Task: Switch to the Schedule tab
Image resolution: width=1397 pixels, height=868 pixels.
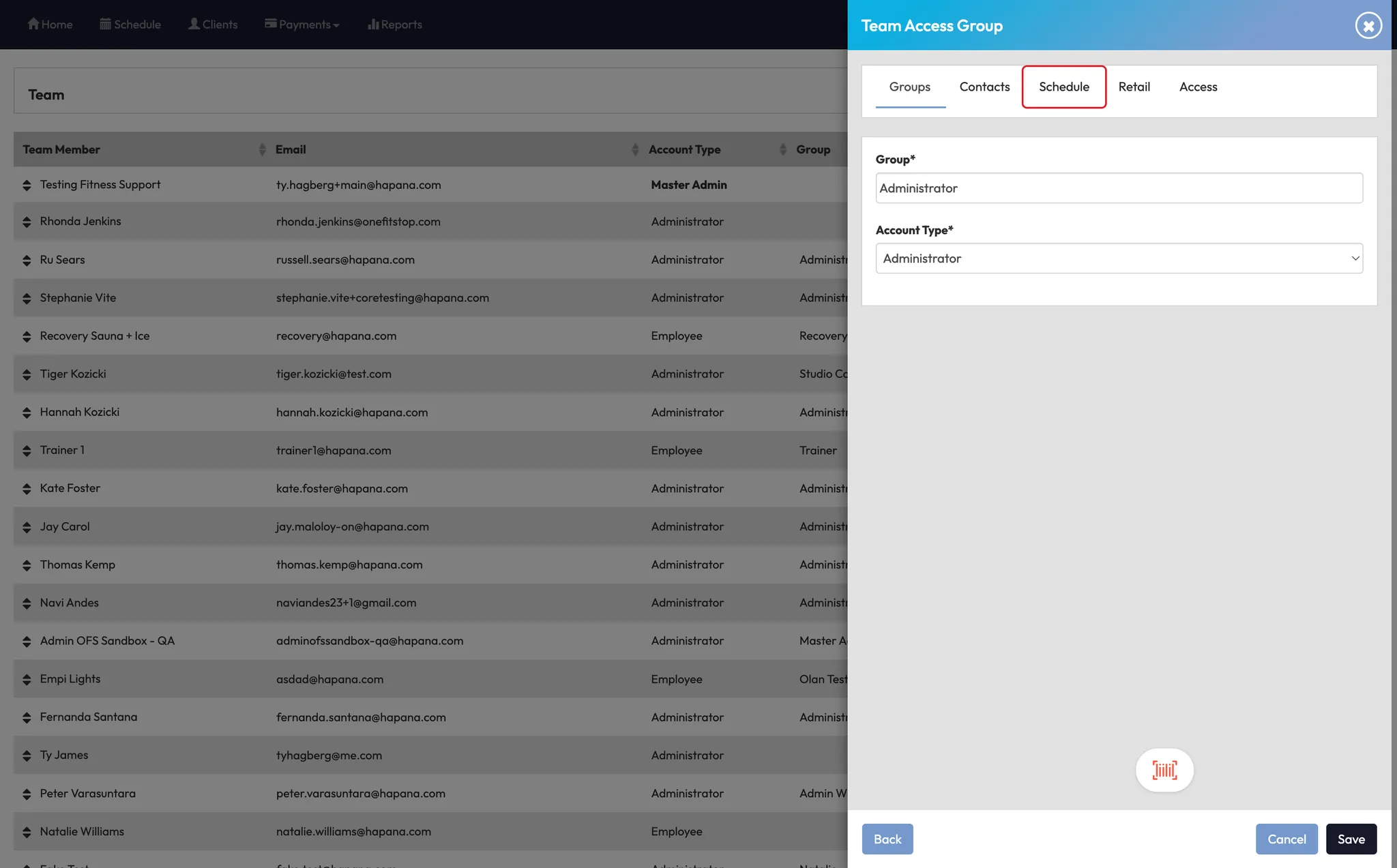Action: pos(1063,87)
